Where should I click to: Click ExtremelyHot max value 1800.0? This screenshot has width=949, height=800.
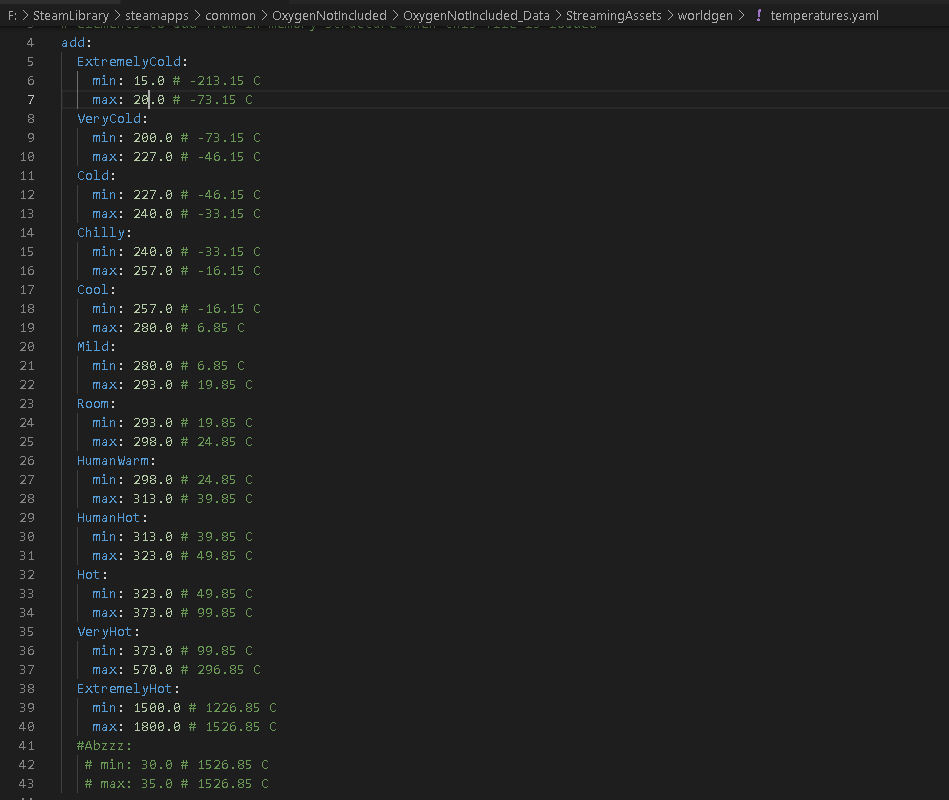[157, 727]
